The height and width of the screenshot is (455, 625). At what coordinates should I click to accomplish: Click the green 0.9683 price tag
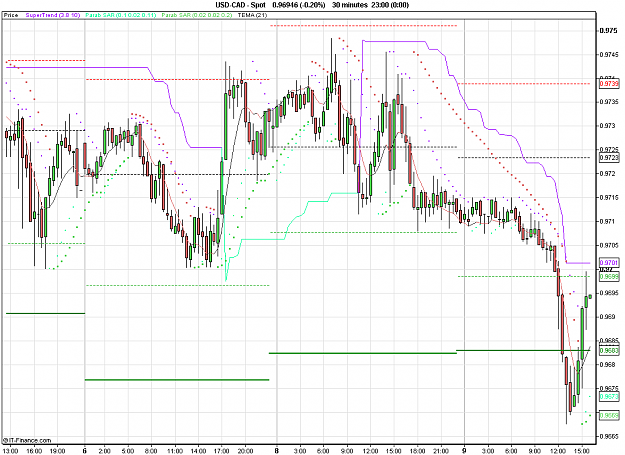pyautogui.click(x=609, y=350)
